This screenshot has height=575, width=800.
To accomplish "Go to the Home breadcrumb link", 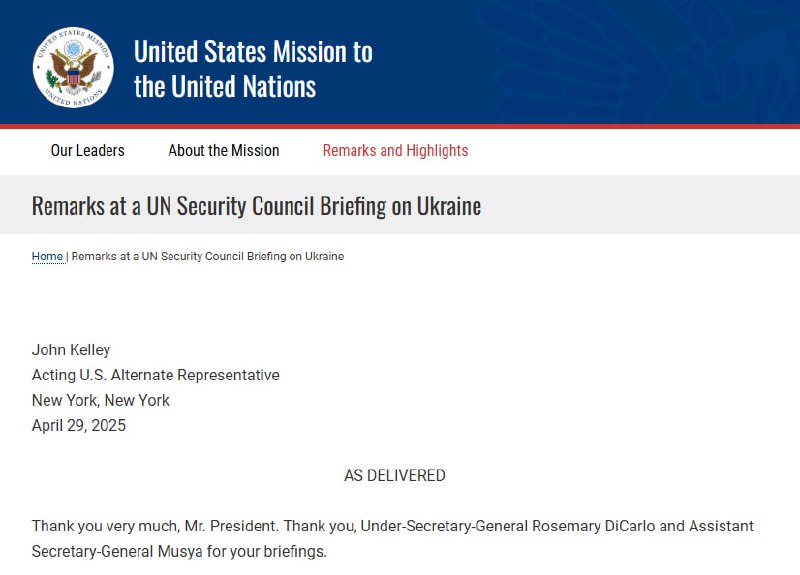I will point(47,257).
